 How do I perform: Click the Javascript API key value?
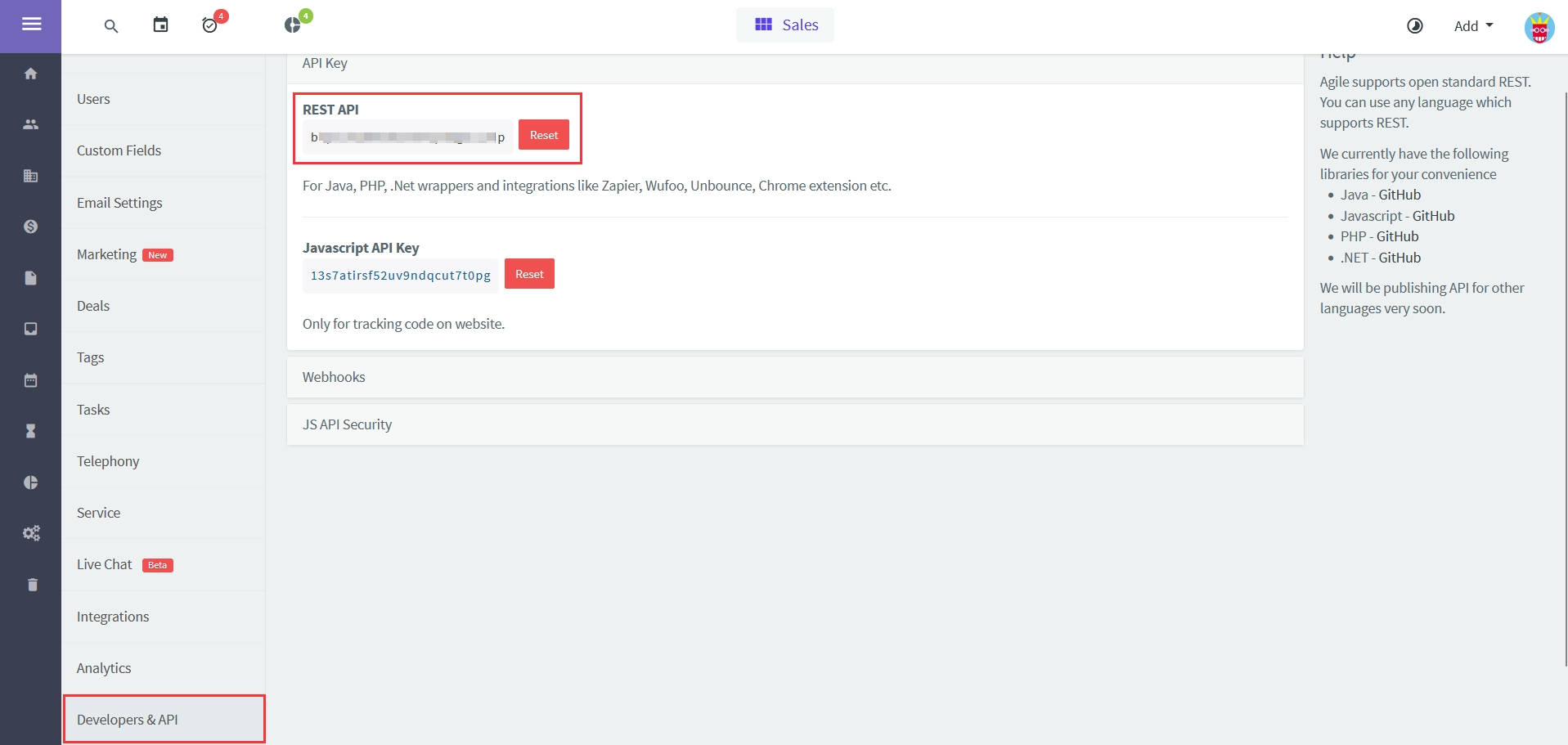pos(400,276)
